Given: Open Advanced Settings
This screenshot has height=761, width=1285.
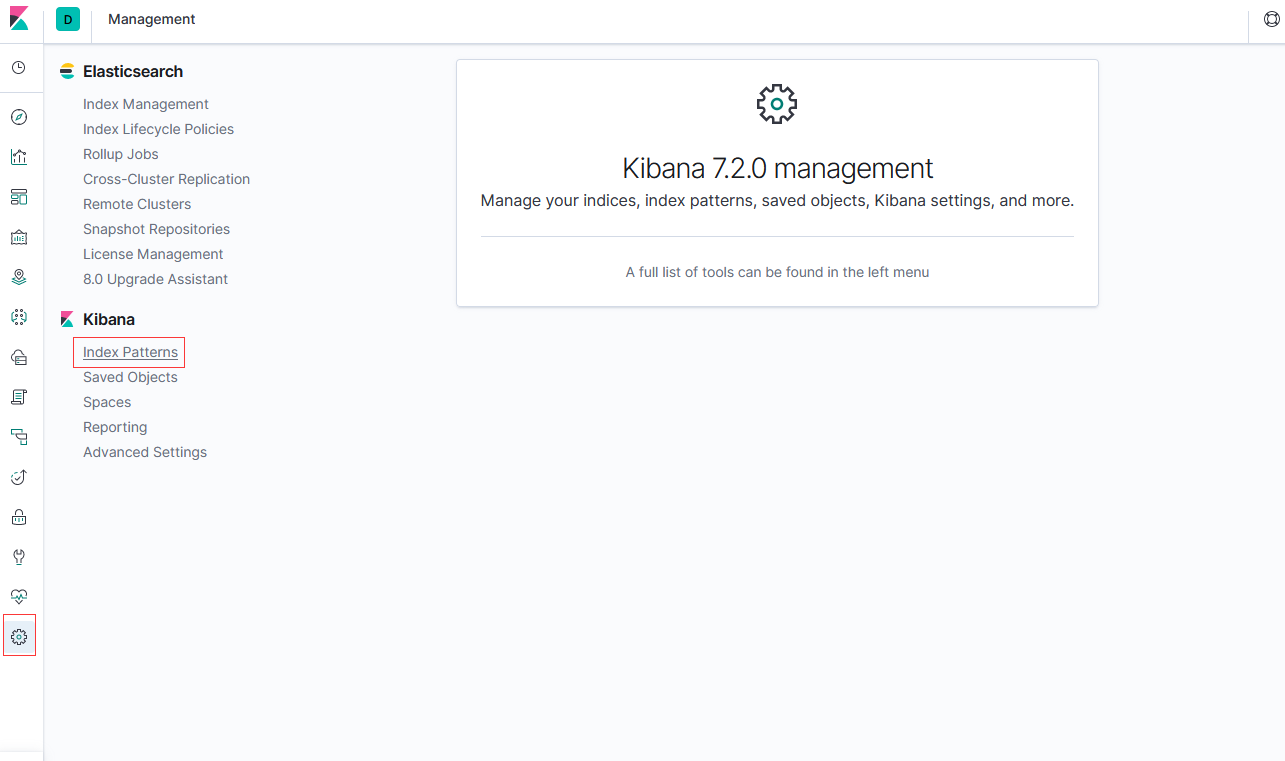Looking at the screenshot, I should (x=144, y=451).
